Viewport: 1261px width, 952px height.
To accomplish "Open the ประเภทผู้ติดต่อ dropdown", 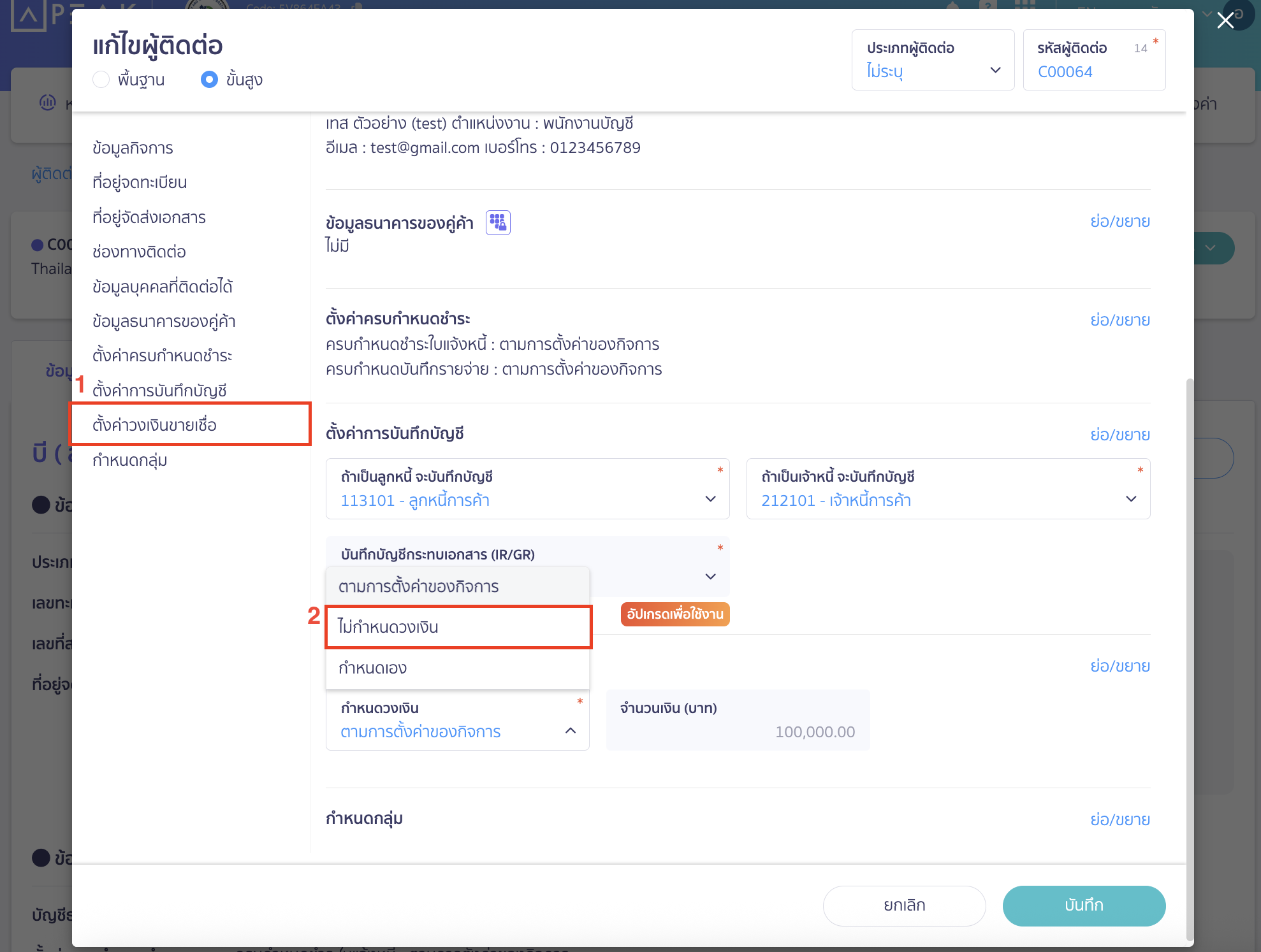I will (932, 61).
